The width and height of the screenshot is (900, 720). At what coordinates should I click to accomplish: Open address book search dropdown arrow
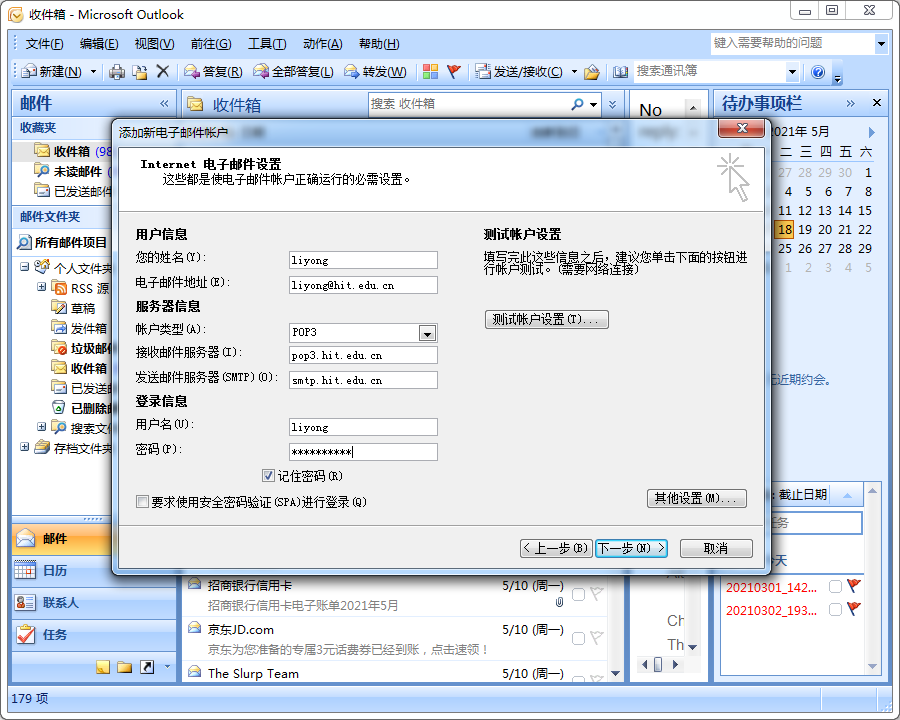click(792, 72)
